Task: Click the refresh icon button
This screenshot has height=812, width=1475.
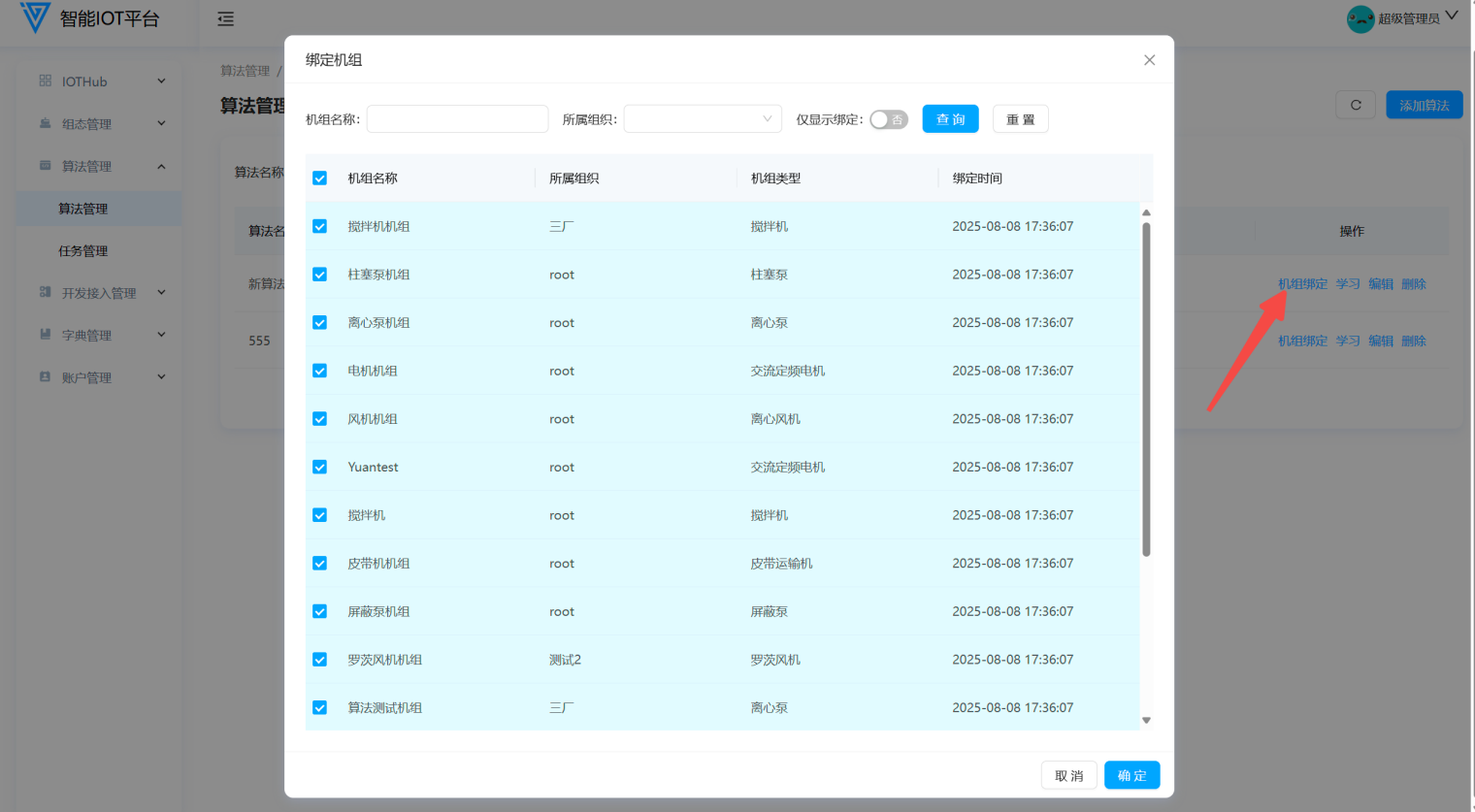Action: pyautogui.click(x=1356, y=105)
